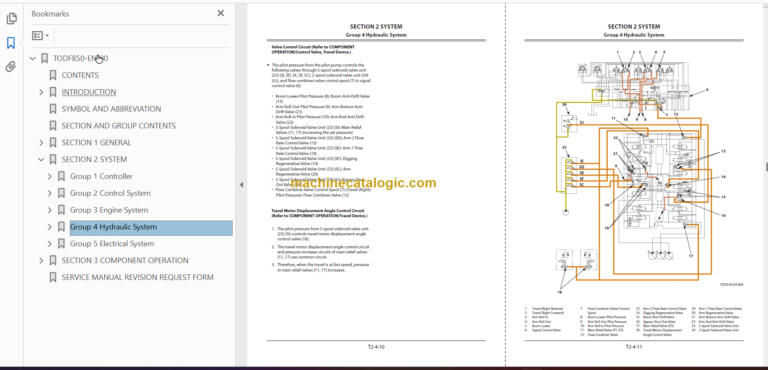Screen dimensions: 768x370
Task: Open the Page Thumbnails panel icon
Action: pos(11,19)
